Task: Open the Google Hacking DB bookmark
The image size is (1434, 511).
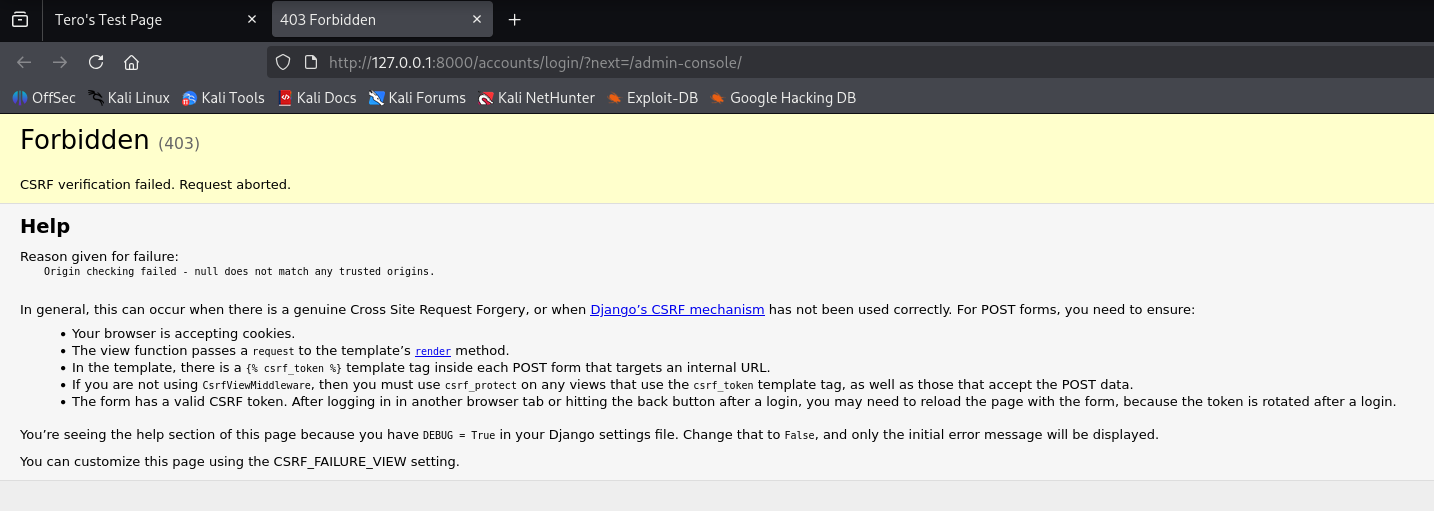Action: click(x=783, y=98)
